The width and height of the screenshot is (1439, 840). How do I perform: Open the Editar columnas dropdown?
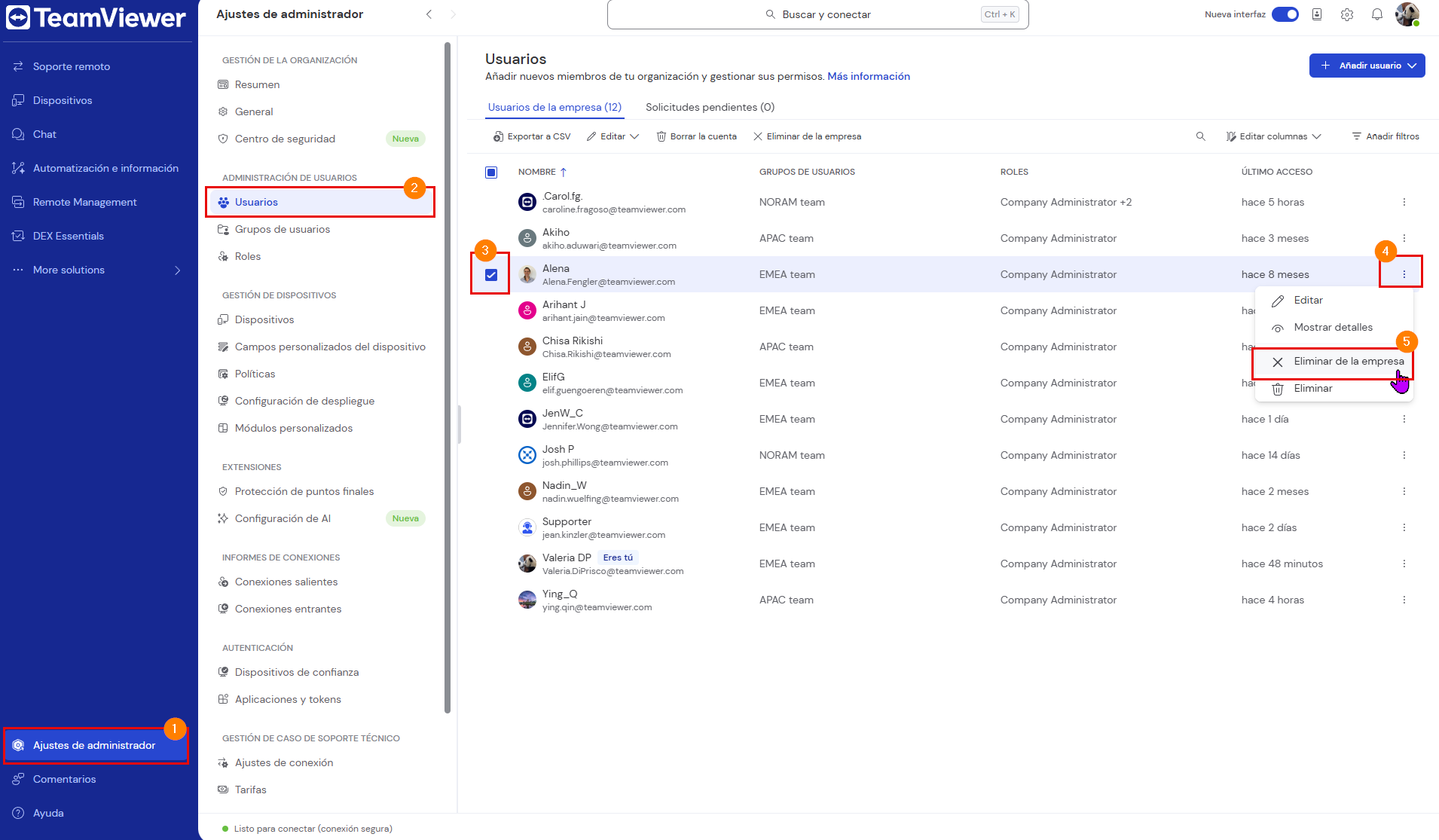coord(1273,136)
